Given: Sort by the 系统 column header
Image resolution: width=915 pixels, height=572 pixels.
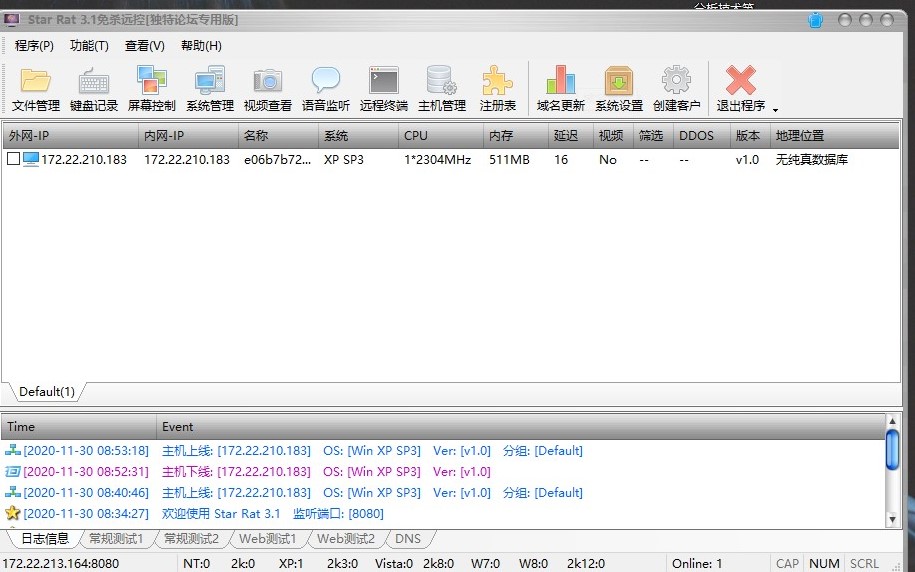Looking at the screenshot, I should tap(358, 135).
